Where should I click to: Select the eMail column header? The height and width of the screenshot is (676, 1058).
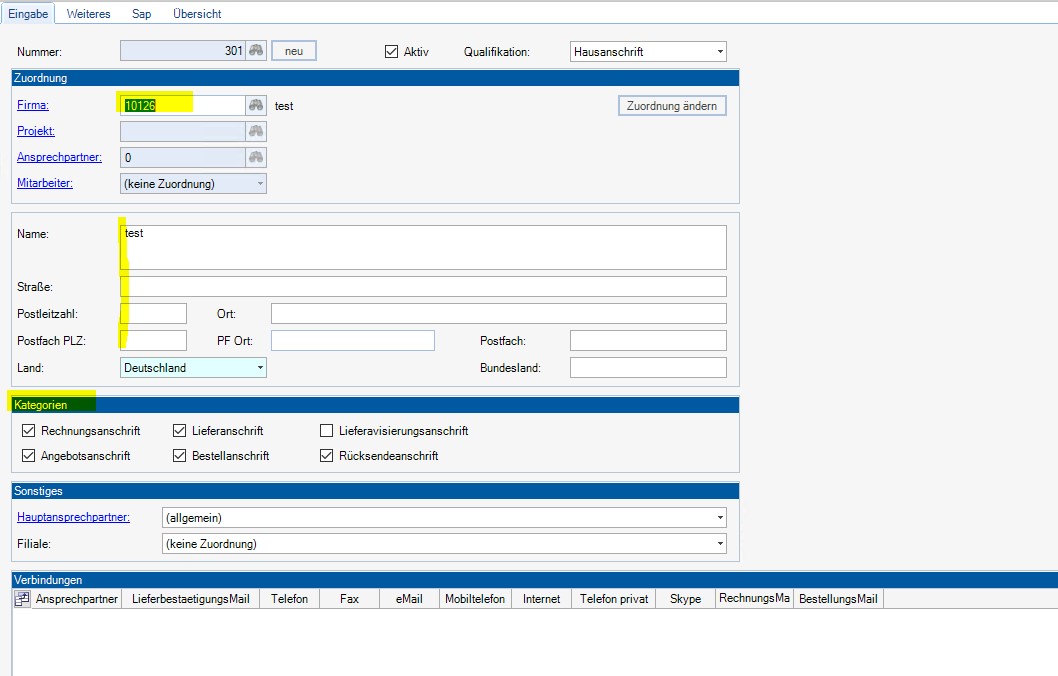(x=407, y=599)
